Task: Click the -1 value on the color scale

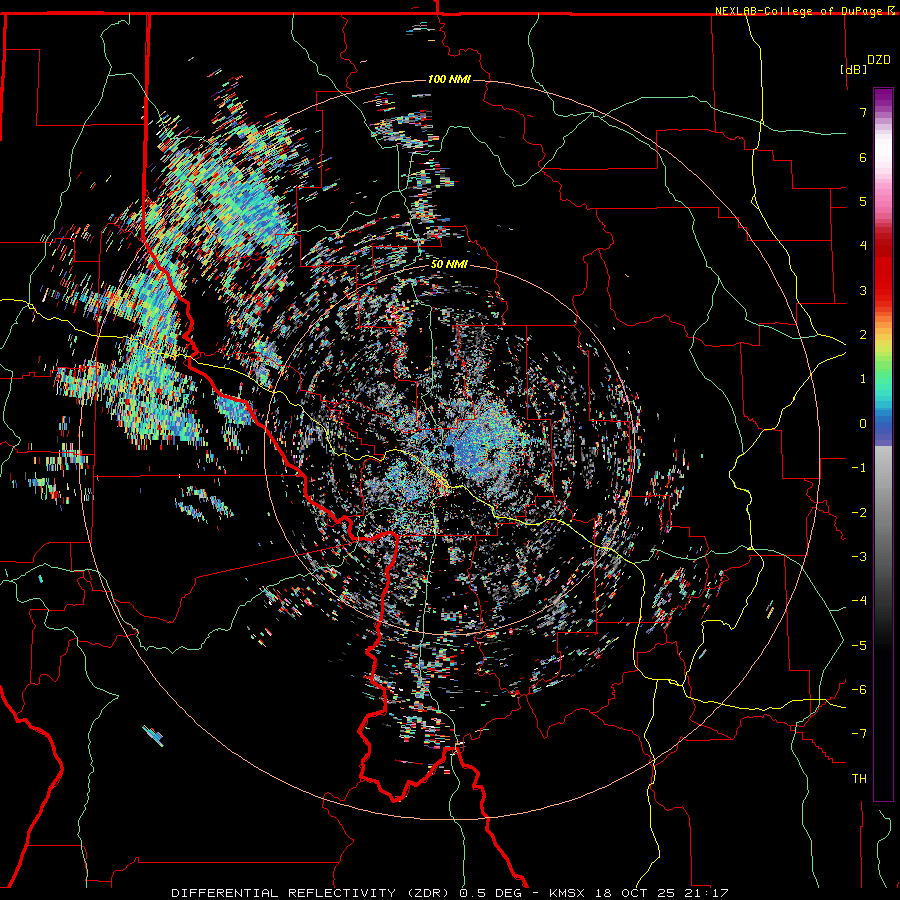Action: (x=859, y=468)
